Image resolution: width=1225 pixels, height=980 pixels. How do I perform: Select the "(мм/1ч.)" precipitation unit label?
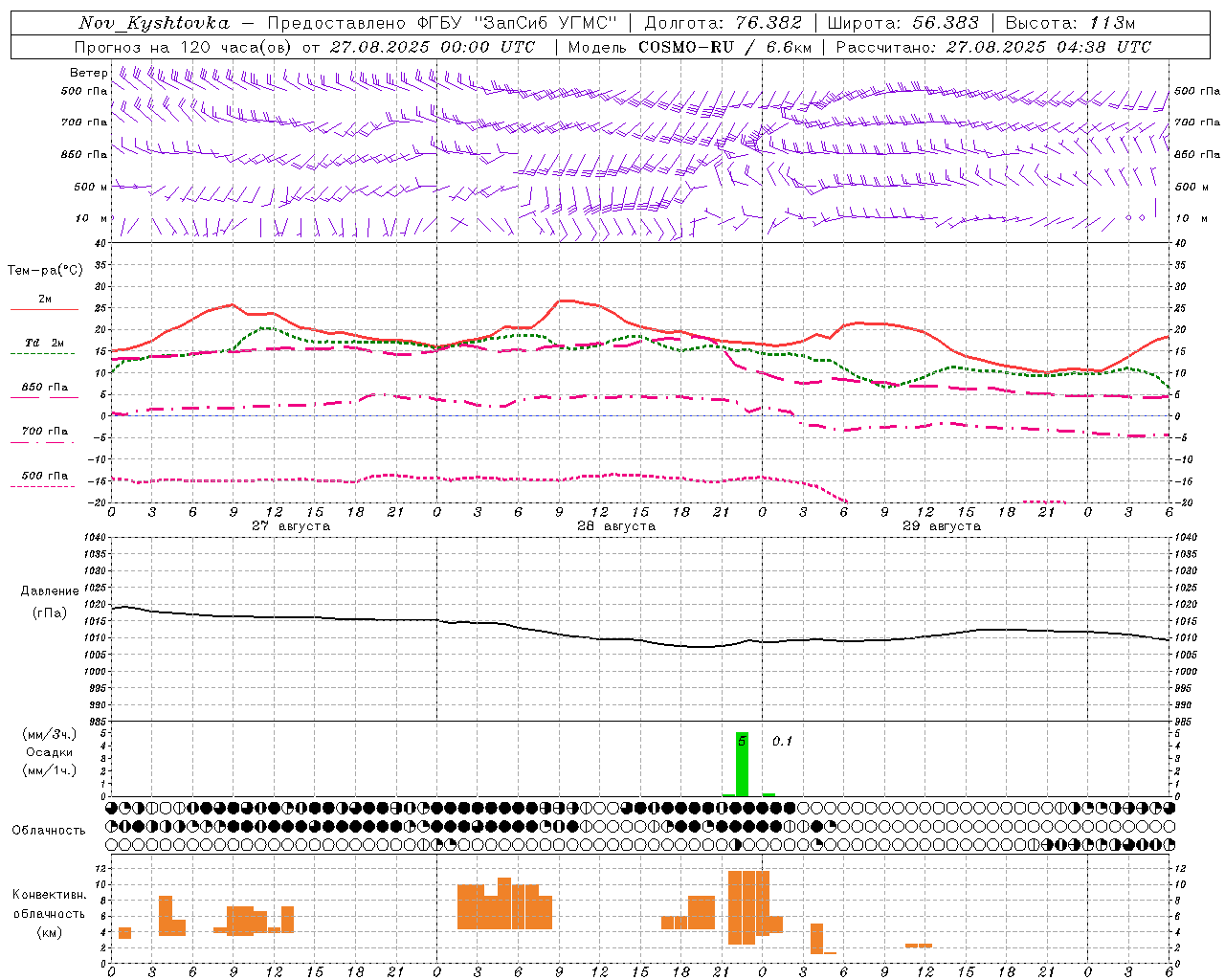[50, 770]
